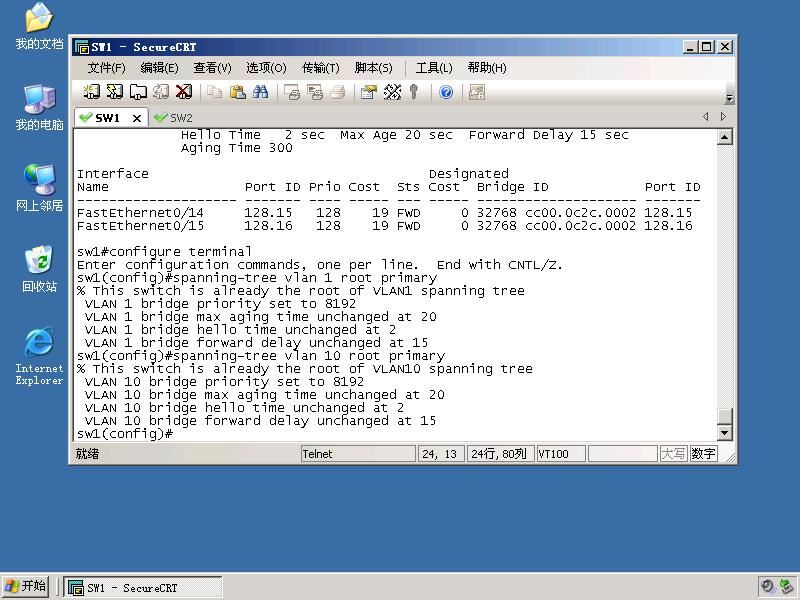Image resolution: width=800 pixels, height=600 pixels.
Task: Open the 我的电脑 desktop icon
Action: click(39, 108)
